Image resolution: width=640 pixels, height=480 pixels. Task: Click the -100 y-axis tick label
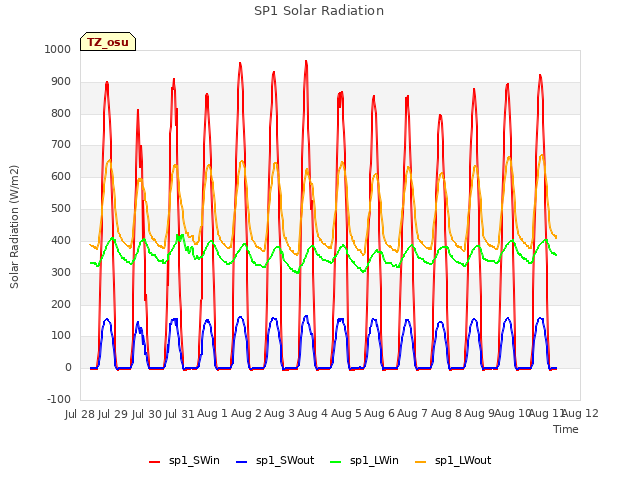59,399
